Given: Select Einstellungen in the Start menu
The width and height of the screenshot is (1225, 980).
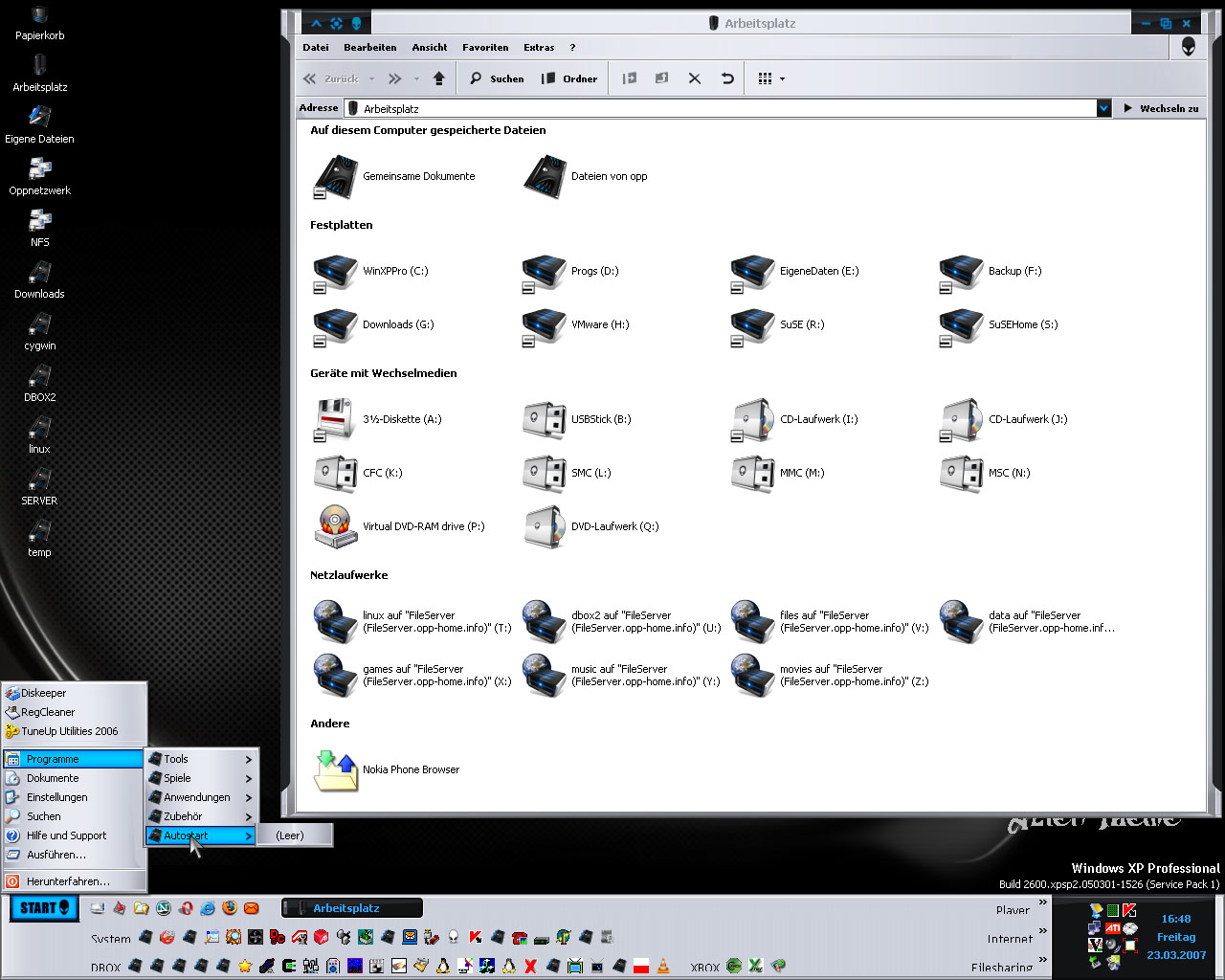Looking at the screenshot, I should point(57,797).
